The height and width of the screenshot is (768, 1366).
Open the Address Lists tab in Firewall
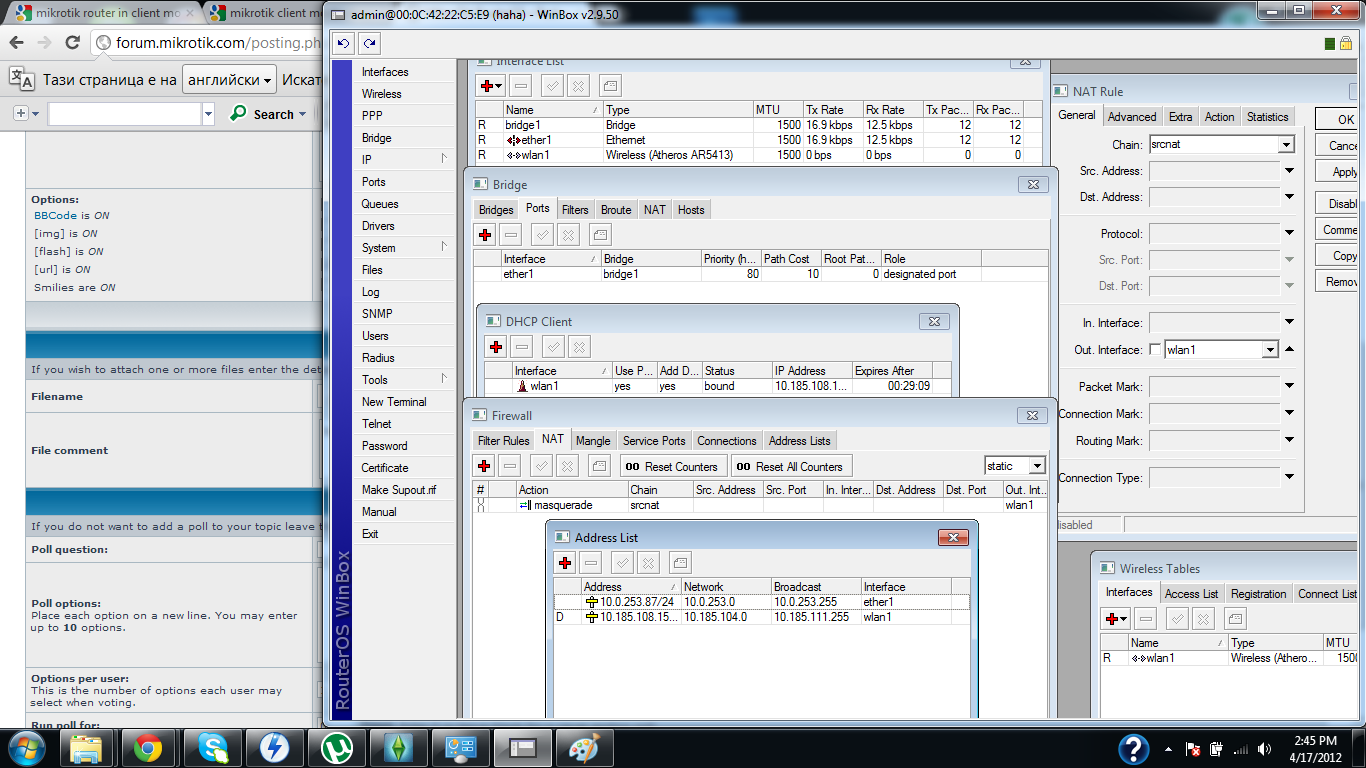(800, 441)
